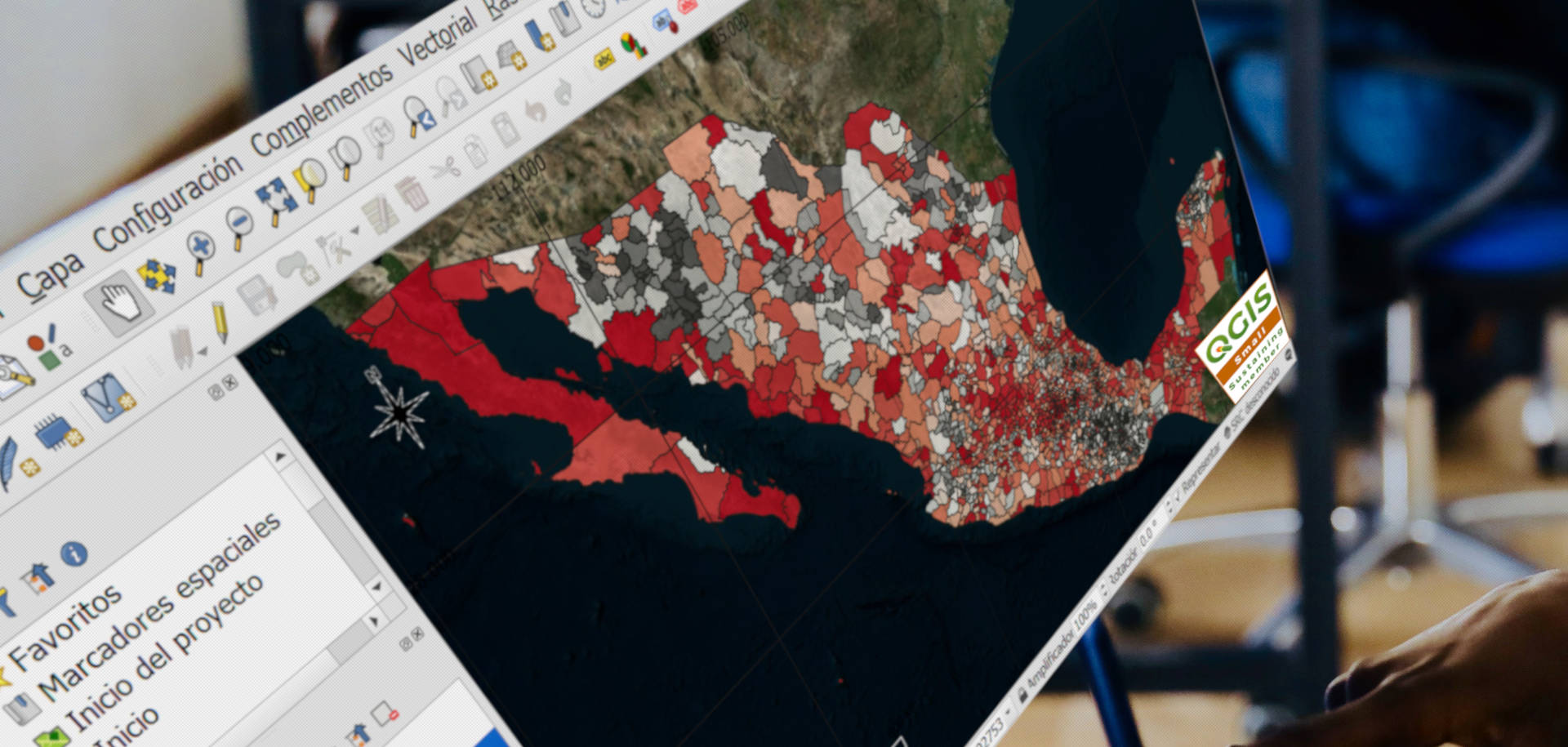Click the yellow abc Layer Labeling icon
This screenshot has height=747, width=1568.
pyautogui.click(x=604, y=59)
